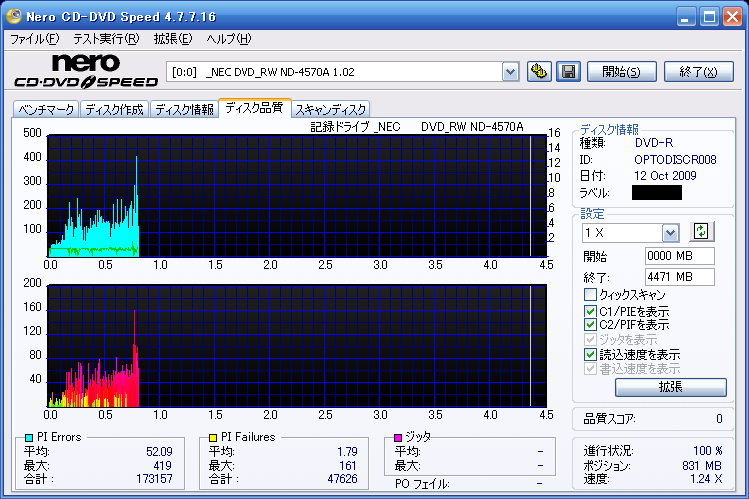This screenshot has height=499, width=749.
Task: Click the Nero app icon in title bar
Action: click(13, 16)
